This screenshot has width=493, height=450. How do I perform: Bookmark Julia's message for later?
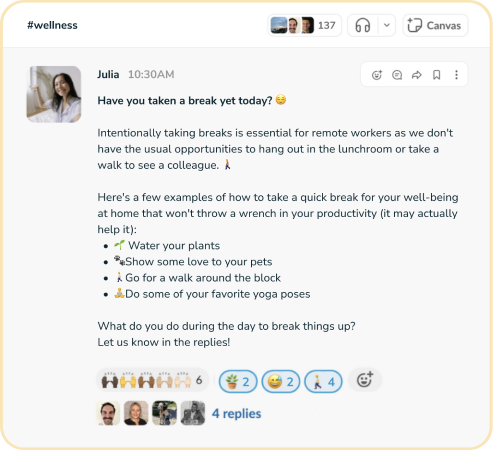click(x=437, y=75)
